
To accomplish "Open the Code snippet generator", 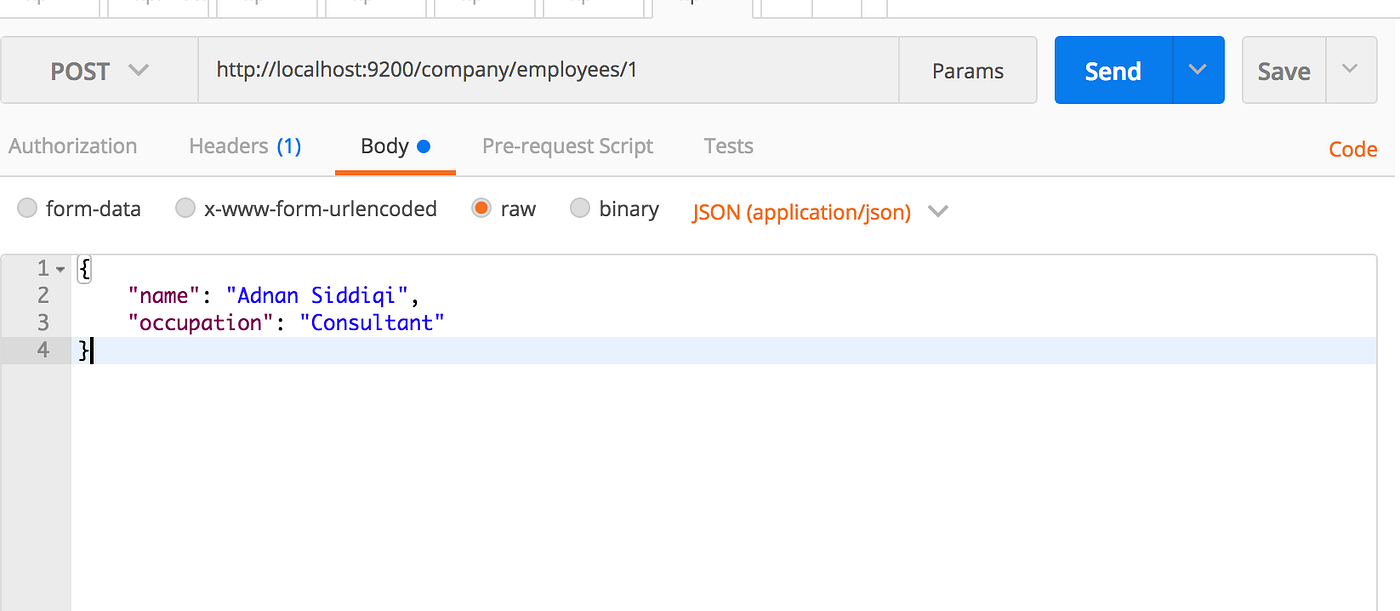I will [1352, 149].
